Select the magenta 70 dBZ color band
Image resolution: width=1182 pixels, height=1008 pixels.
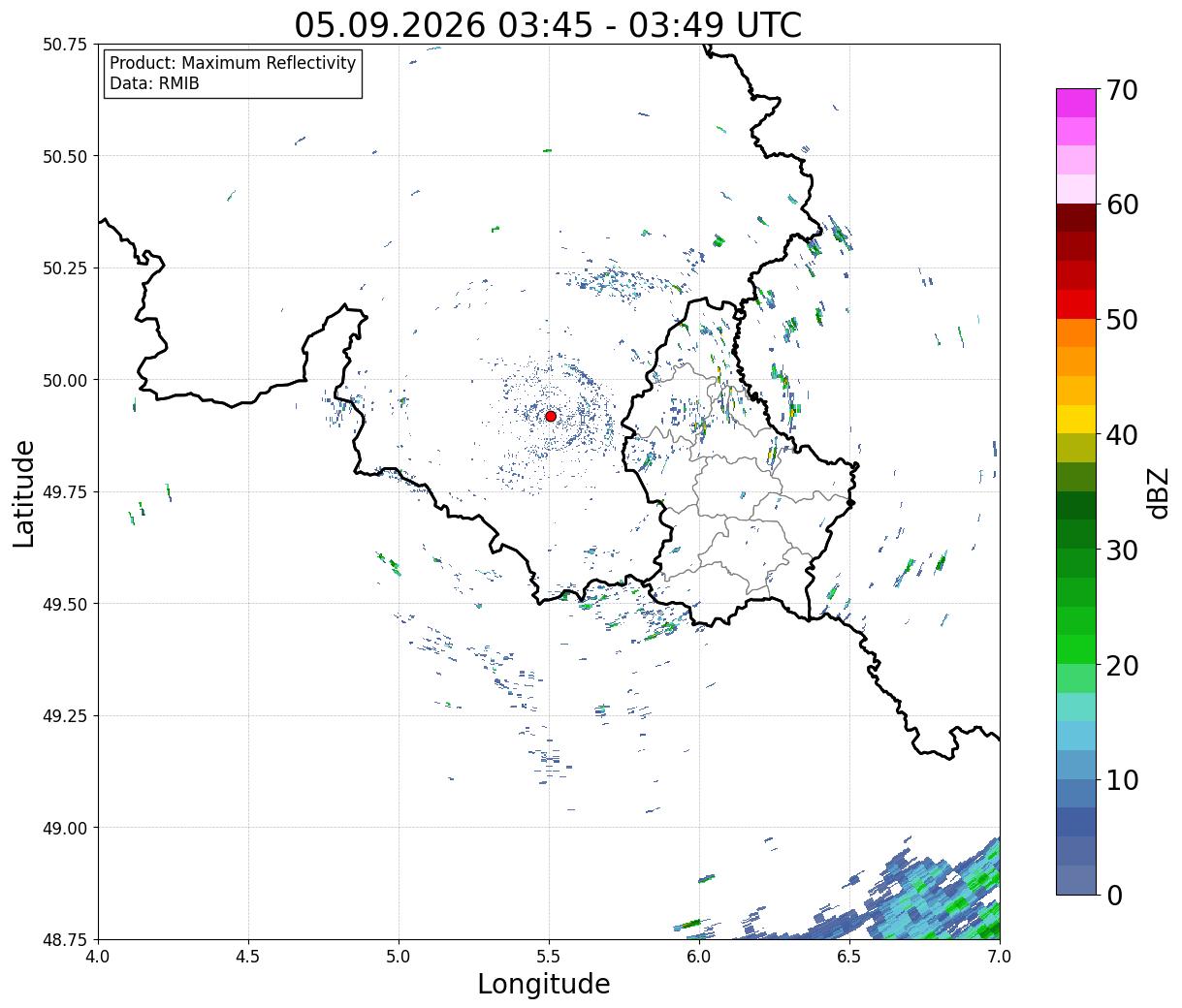pyautogui.click(x=1076, y=103)
